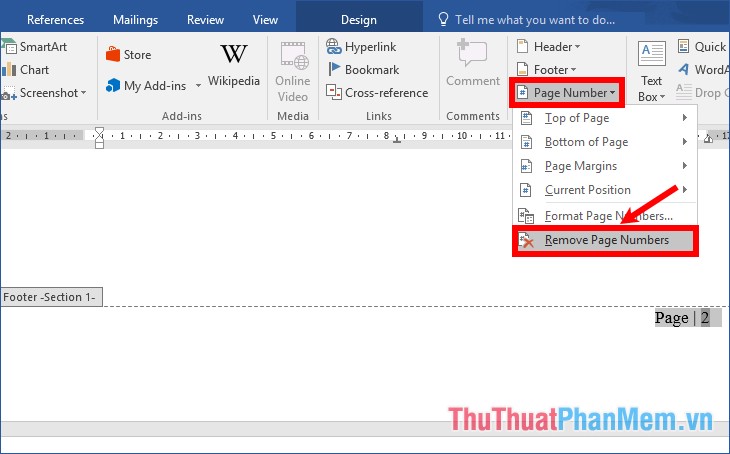Screen dimensions: 730x454
Task: Insert a Chart using chart icon
Action: click(9, 69)
